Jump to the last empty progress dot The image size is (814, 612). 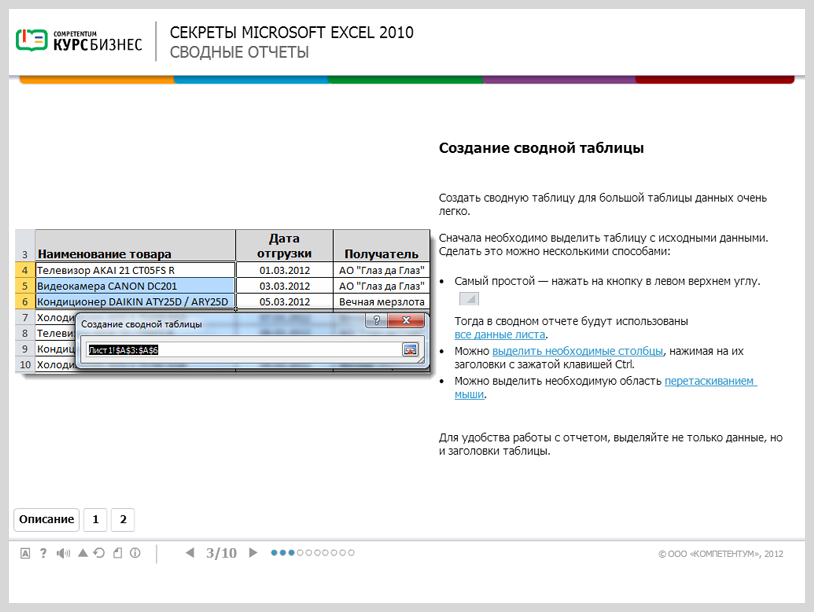pyautogui.click(x=351, y=553)
